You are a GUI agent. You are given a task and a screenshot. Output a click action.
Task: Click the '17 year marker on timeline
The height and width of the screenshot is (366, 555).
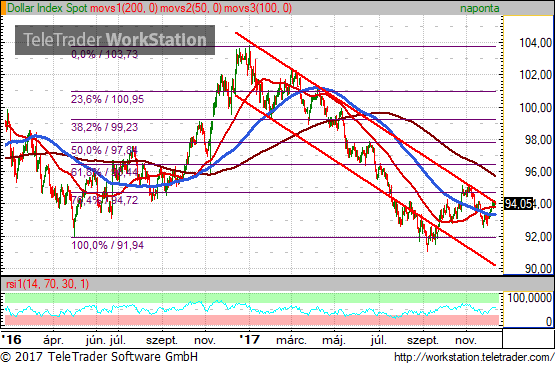250,340
